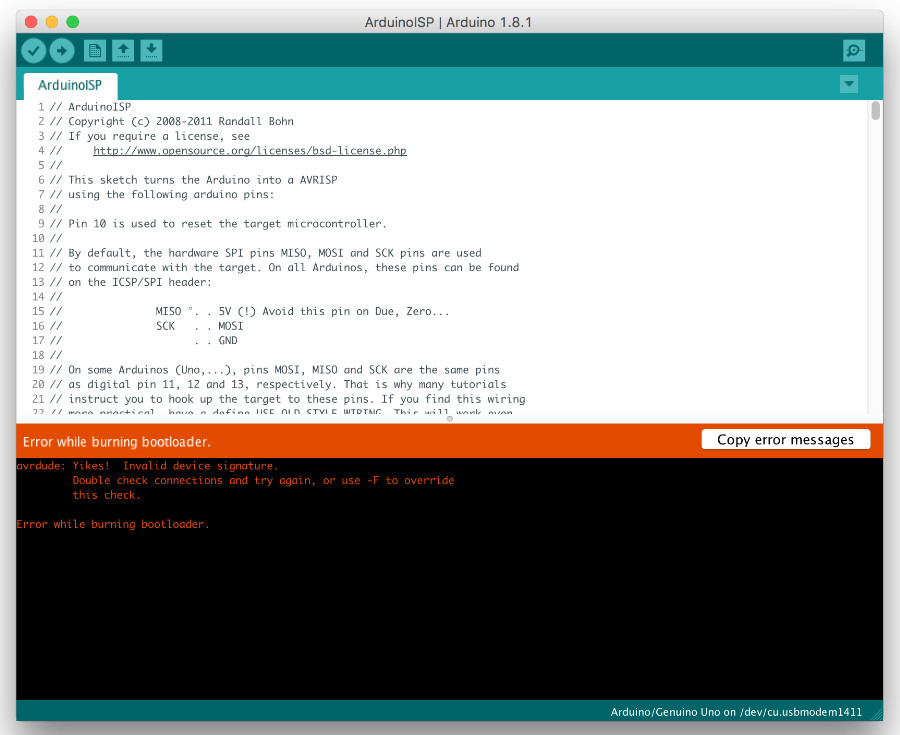Click the Upload arrow button
The image size is (900, 735).
point(62,50)
